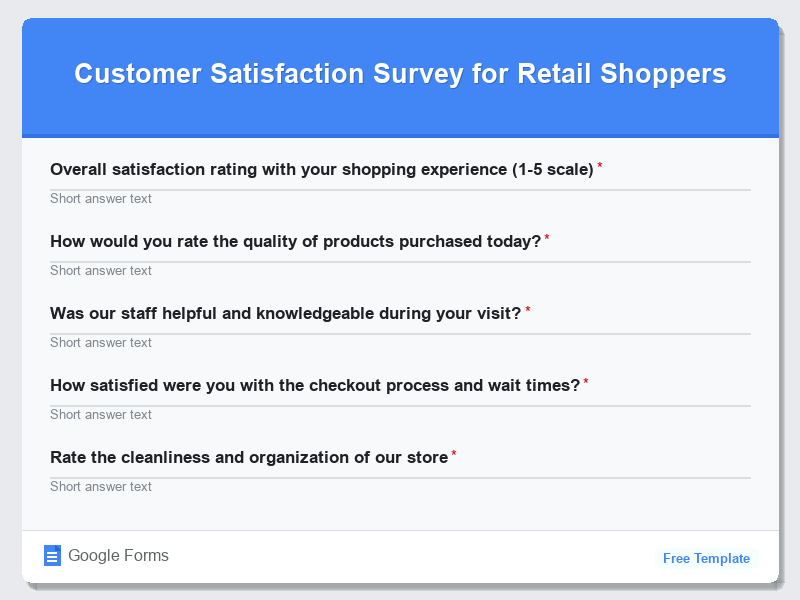Screen dimensions: 800x600
Task: Click the asterisk next to the checkout process question
Action: [587, 380]
